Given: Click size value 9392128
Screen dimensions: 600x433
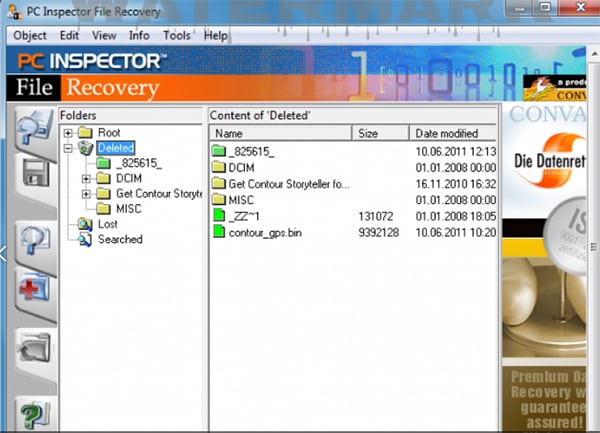Looking at the screenshot, I should click(x=378, y=233).
